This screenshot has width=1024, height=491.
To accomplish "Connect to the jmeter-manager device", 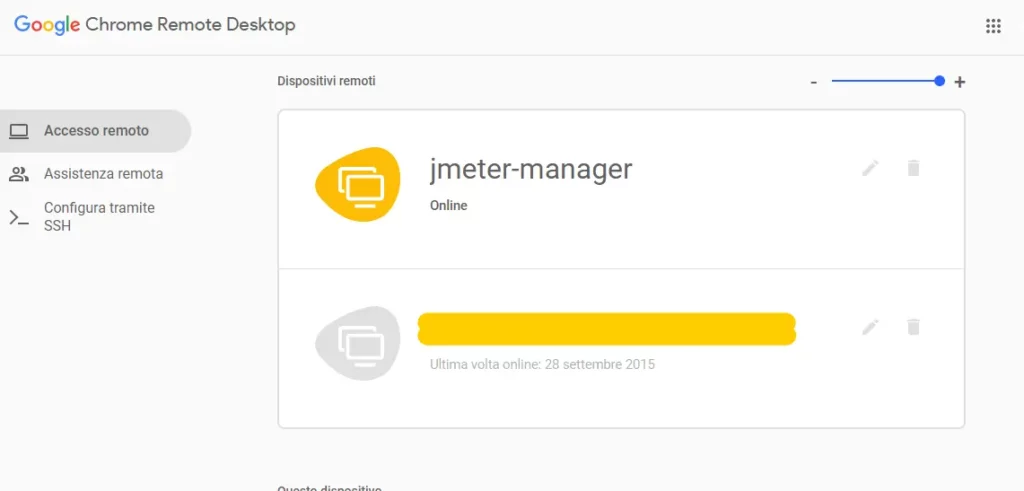I will click(x=621, y=189).
